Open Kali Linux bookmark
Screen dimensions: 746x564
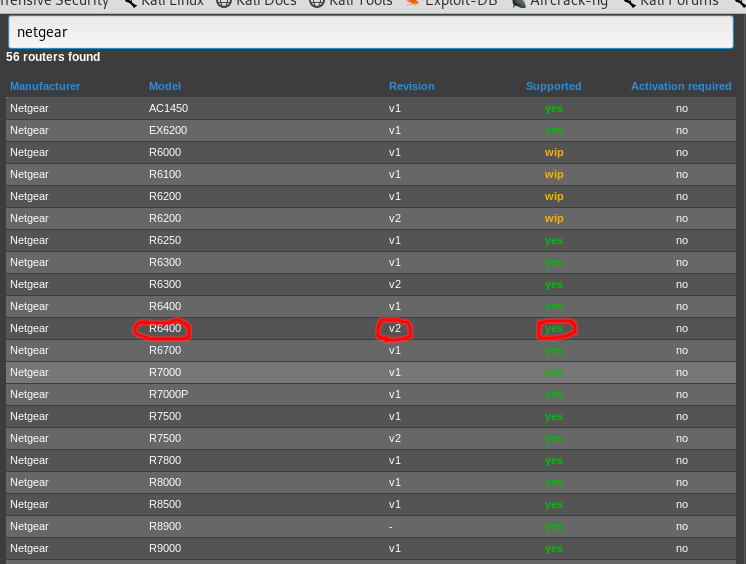(163, 4)
